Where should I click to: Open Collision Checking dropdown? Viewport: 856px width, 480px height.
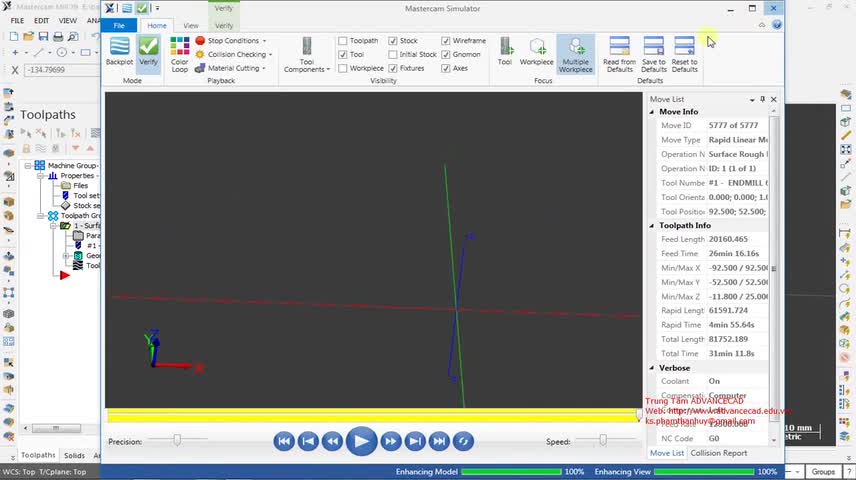234,54
